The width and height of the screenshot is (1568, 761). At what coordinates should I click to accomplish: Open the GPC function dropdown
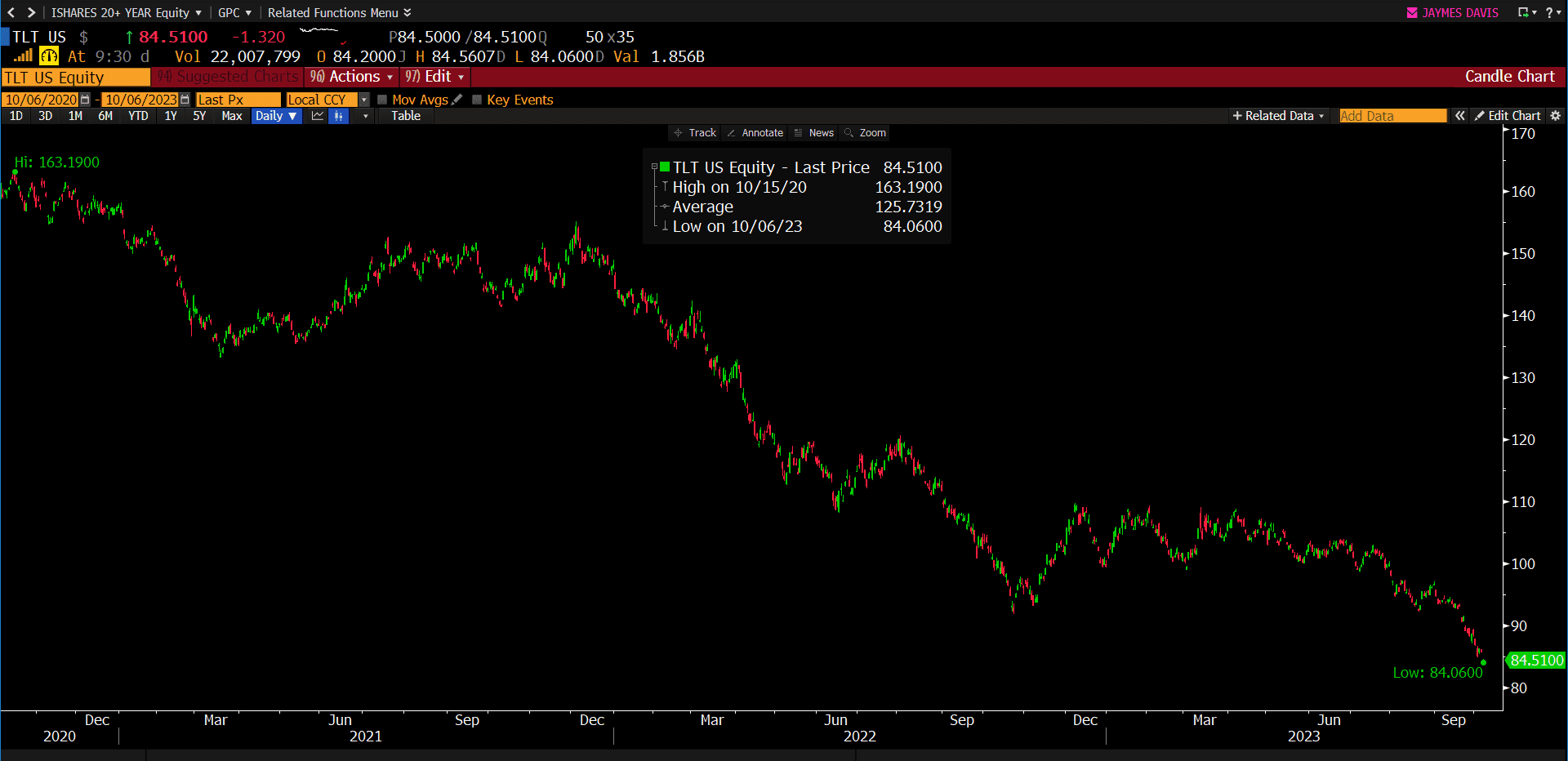click(x=235, y=13)
